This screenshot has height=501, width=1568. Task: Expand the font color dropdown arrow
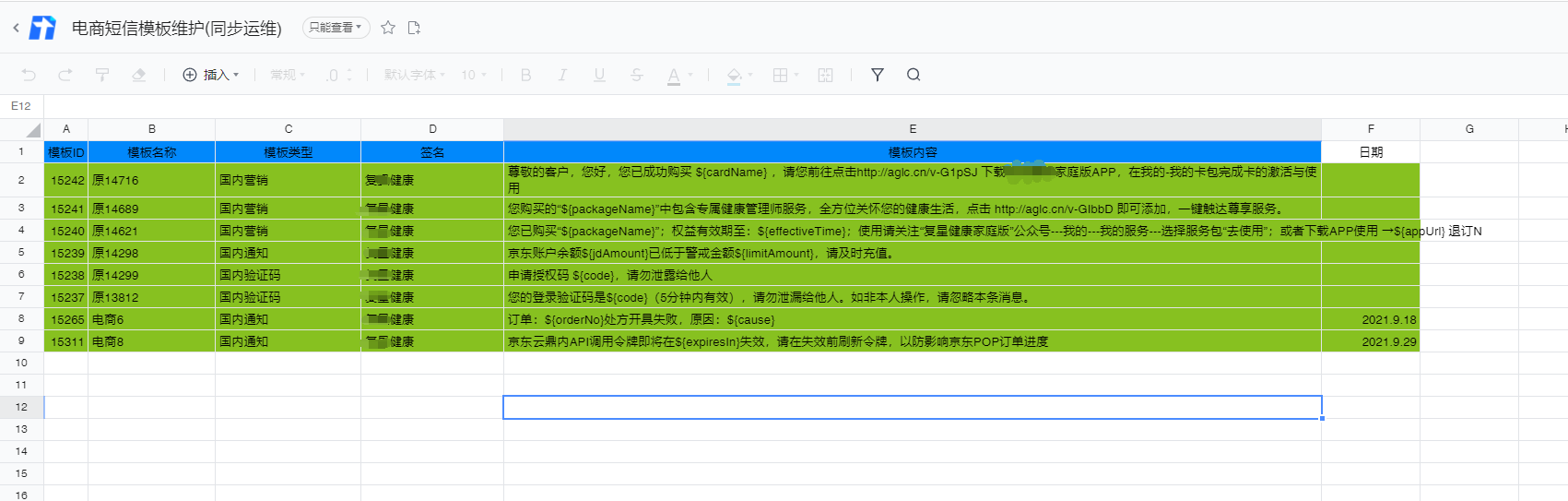pyautogui.click(x=690, y=75)
